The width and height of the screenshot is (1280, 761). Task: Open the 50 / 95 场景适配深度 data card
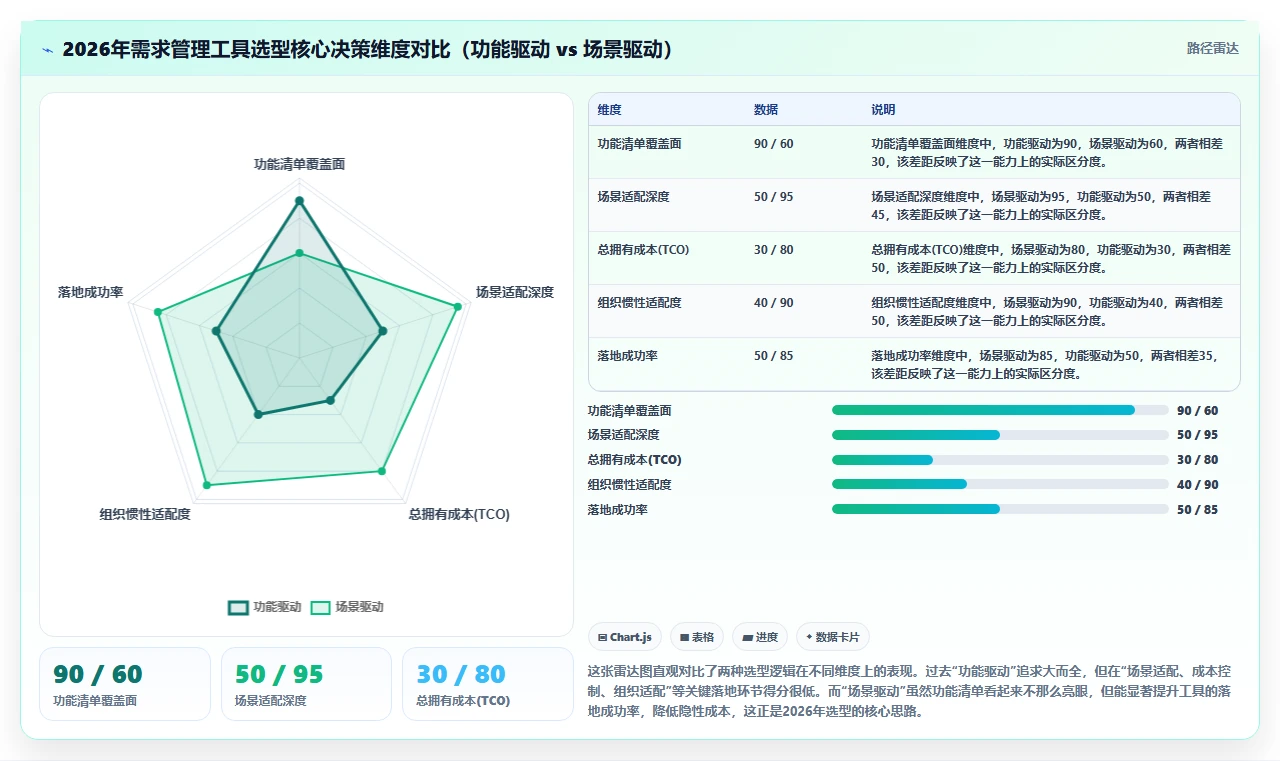tap(306, 684)
